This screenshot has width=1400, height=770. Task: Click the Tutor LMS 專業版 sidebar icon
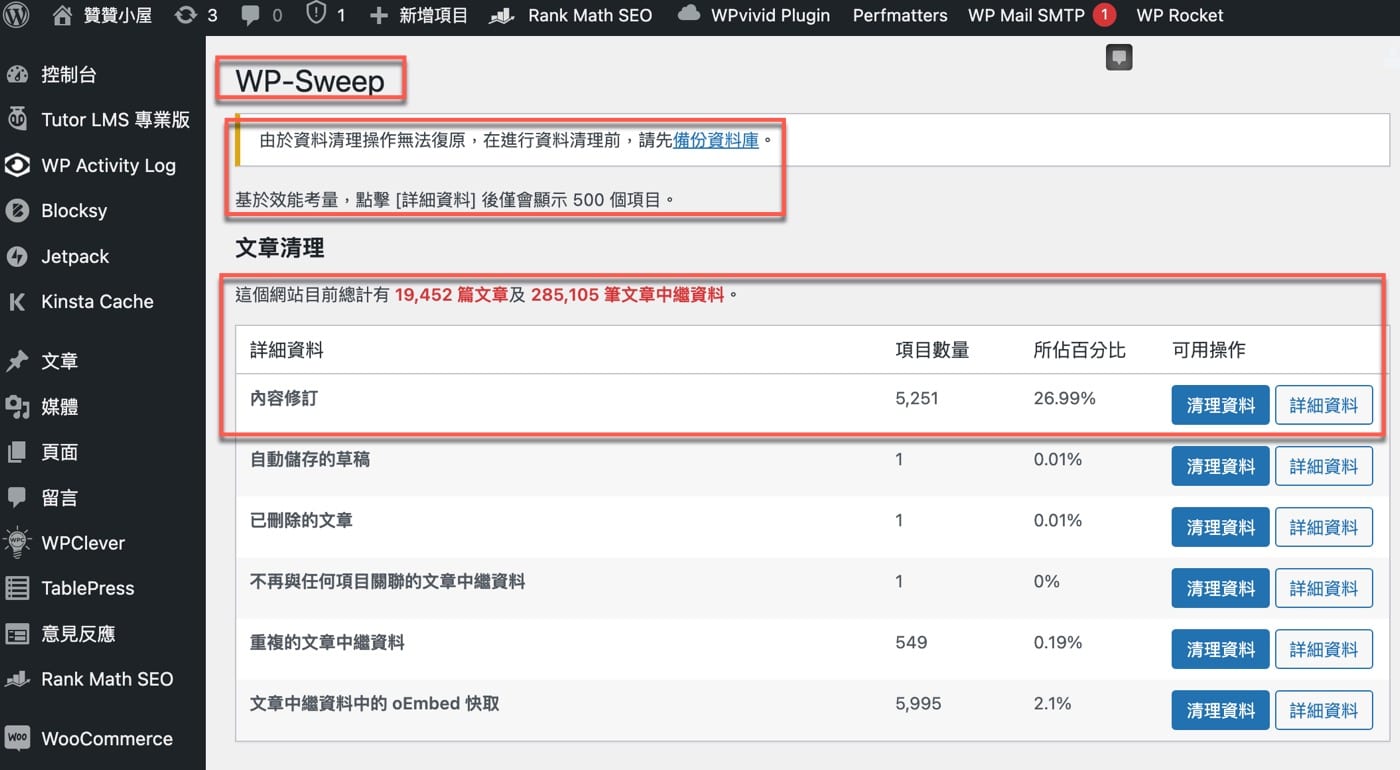(x=17, y=119)
